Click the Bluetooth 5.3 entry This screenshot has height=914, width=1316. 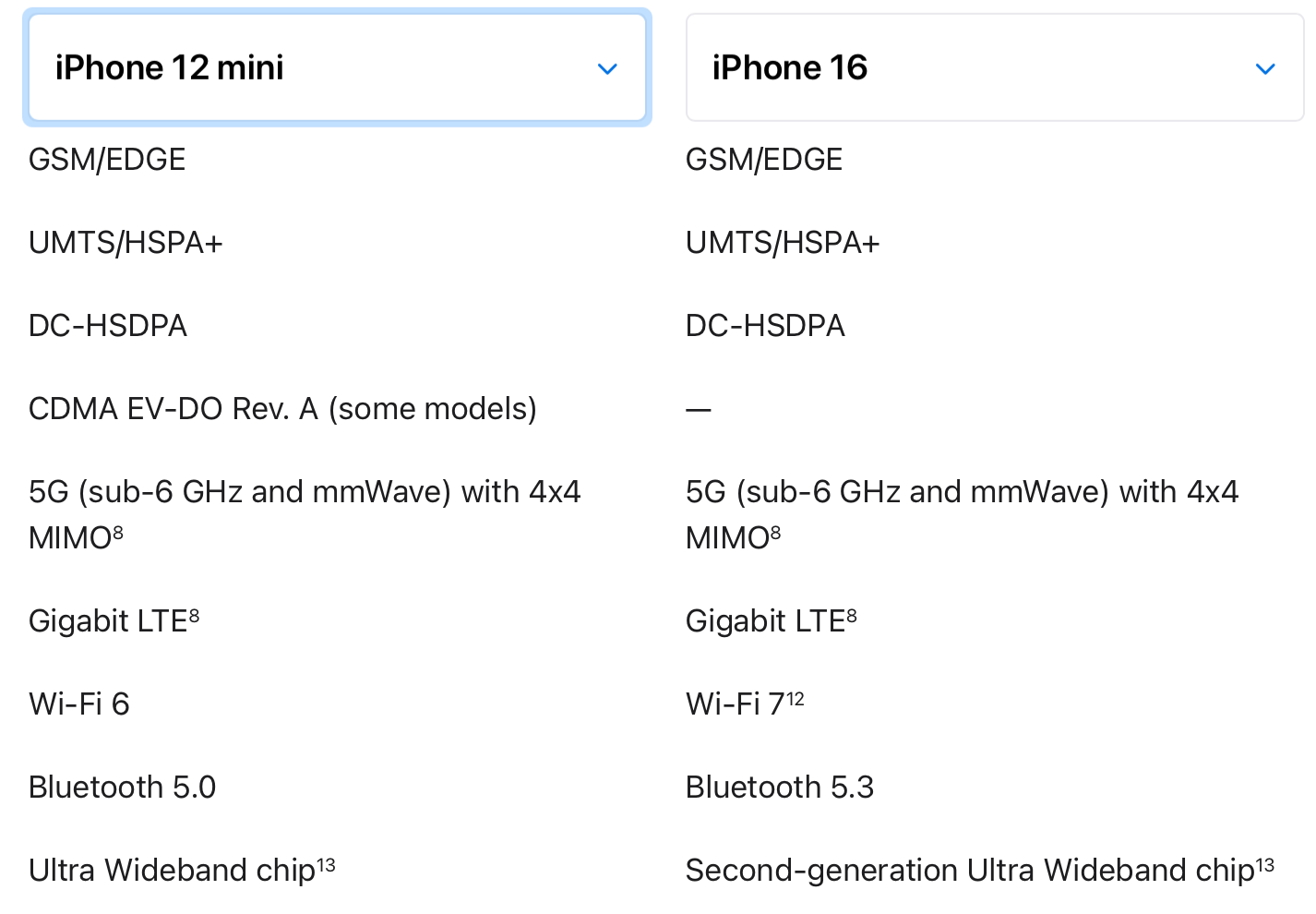point(779,788)
